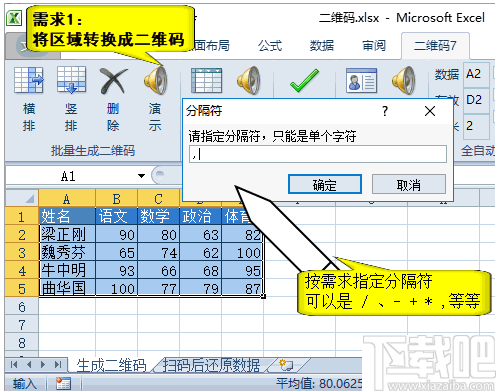Click the separator character input field
The width and height of the screenshot is (498, 391).
pos(318,154)
